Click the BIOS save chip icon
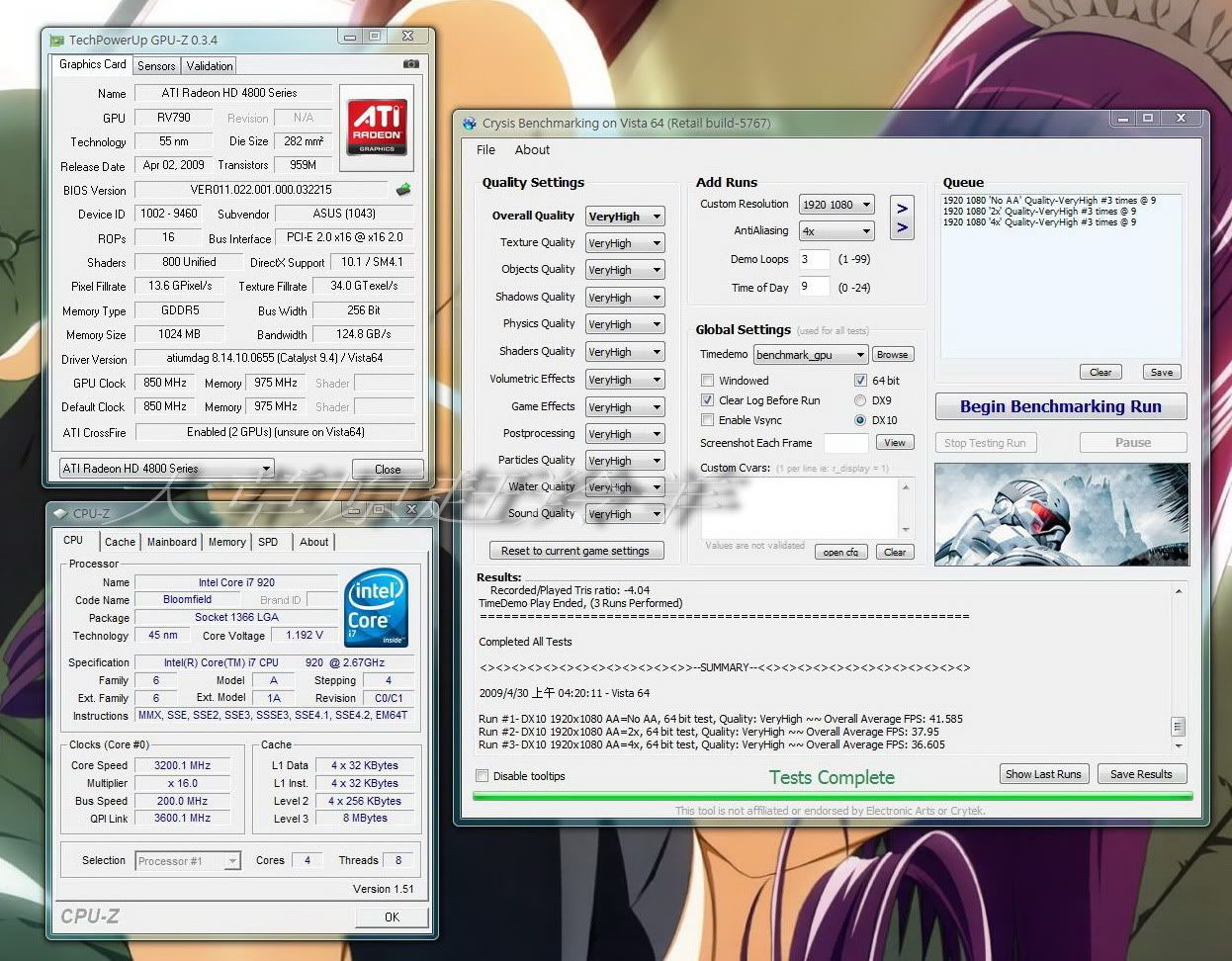Viewport: 1232px width, 961px height. (x=403, y=189)
